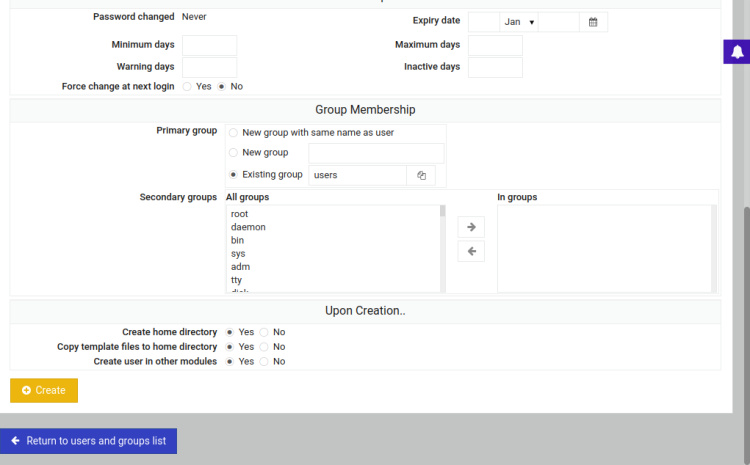
Task: Open the existing group chooser icon
Action: [421, 175]
